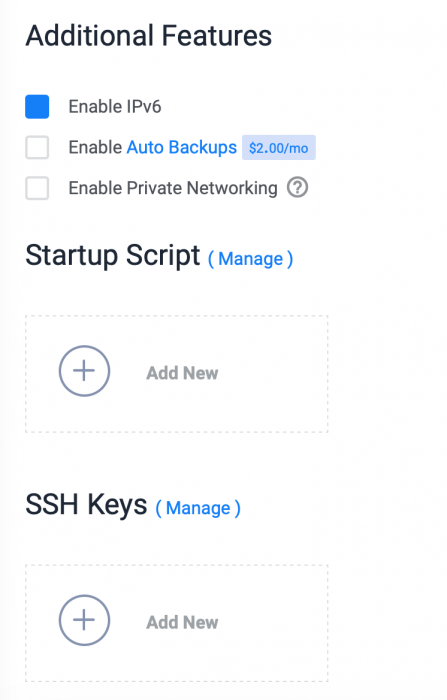Click the $2.00/mo price badge

pos(279,148)
